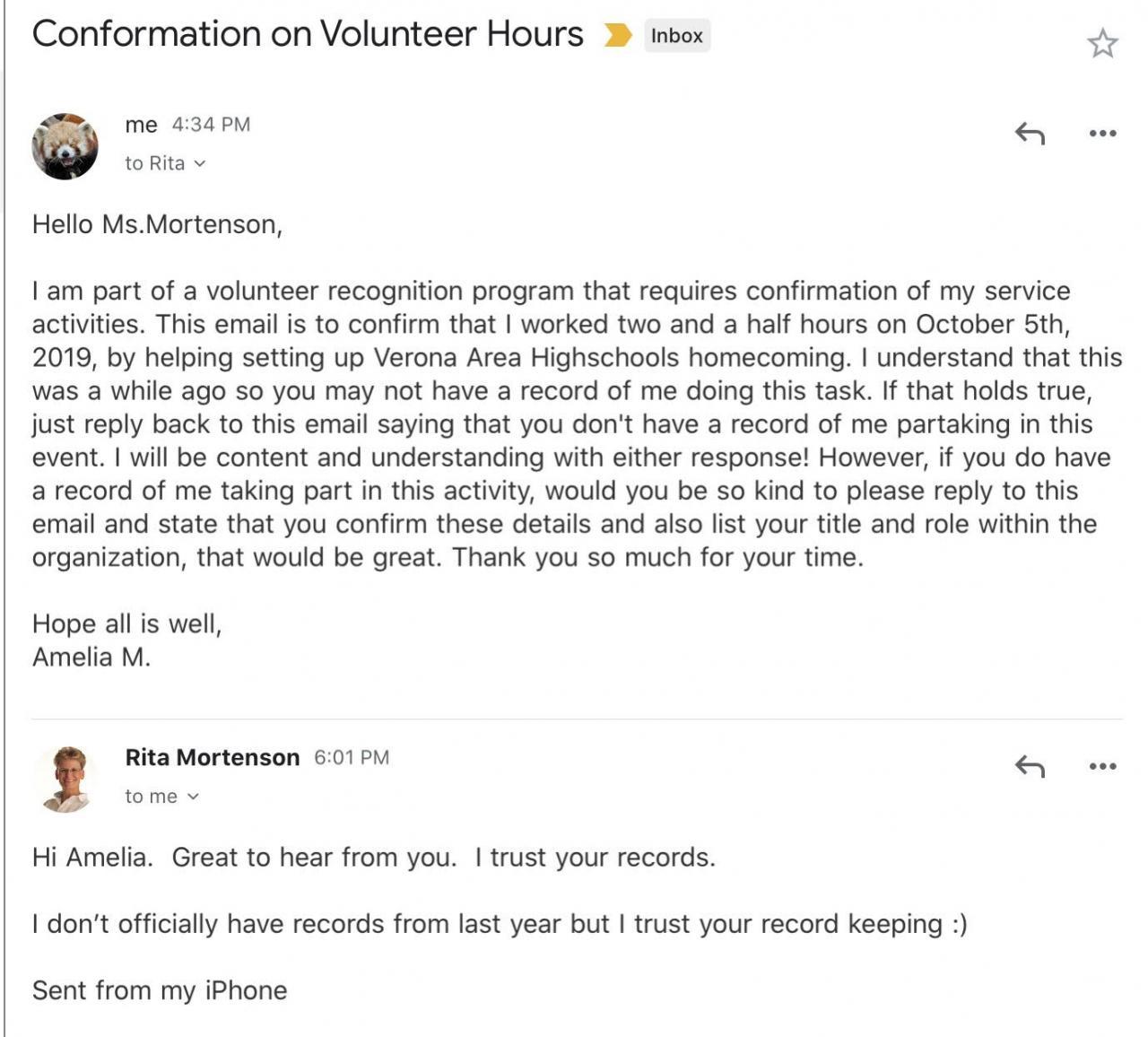Click the 6:01 PM timestamp
This screenshot has width=1148, height=1037.
point(352,757)
